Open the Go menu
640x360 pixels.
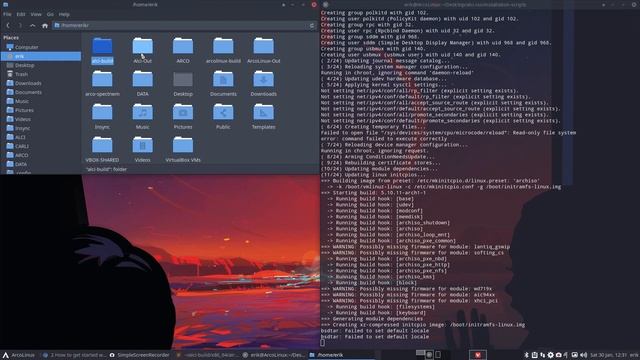(50, 14)
